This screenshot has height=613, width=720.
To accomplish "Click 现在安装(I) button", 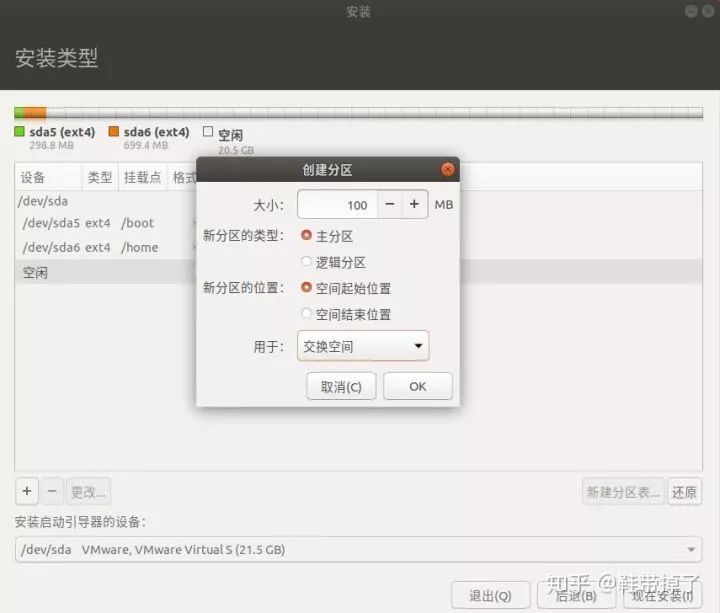I will click(x=662, y=596).
